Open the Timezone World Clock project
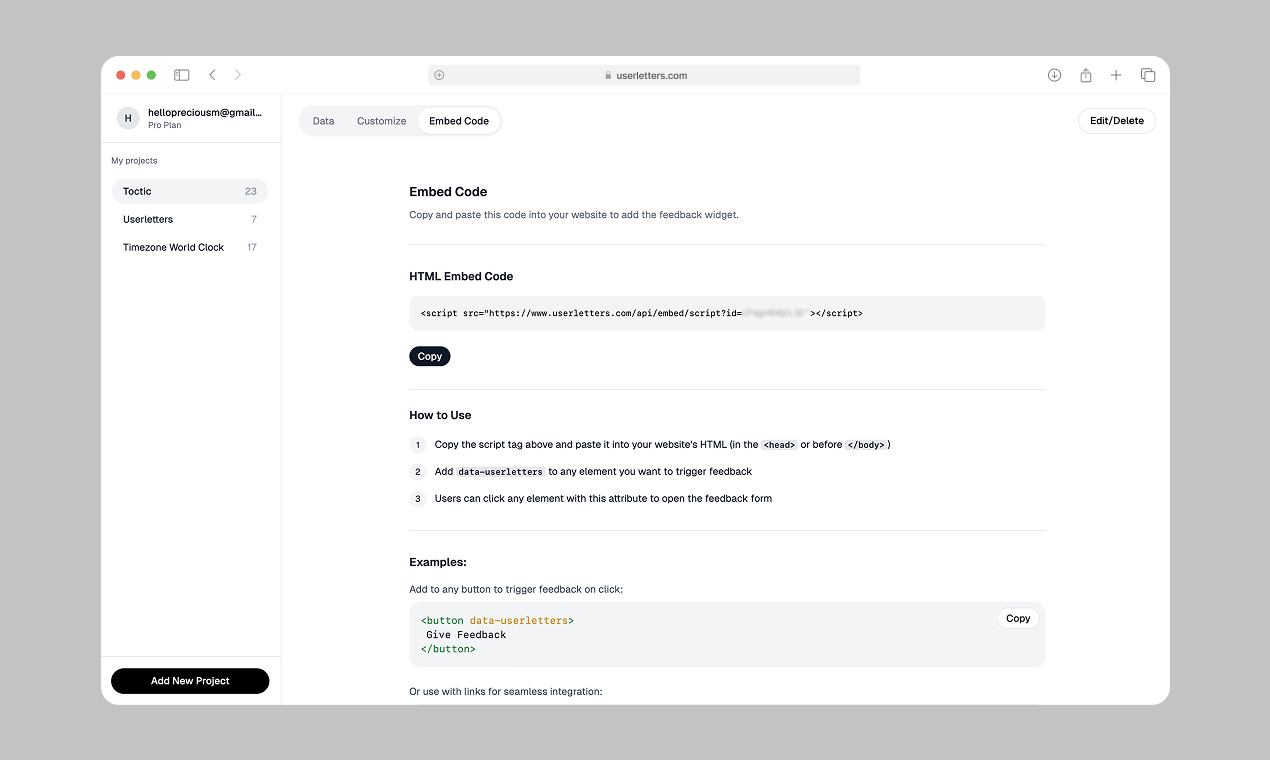The width and height of the screenshot is (1270, 760). [189, 247]
